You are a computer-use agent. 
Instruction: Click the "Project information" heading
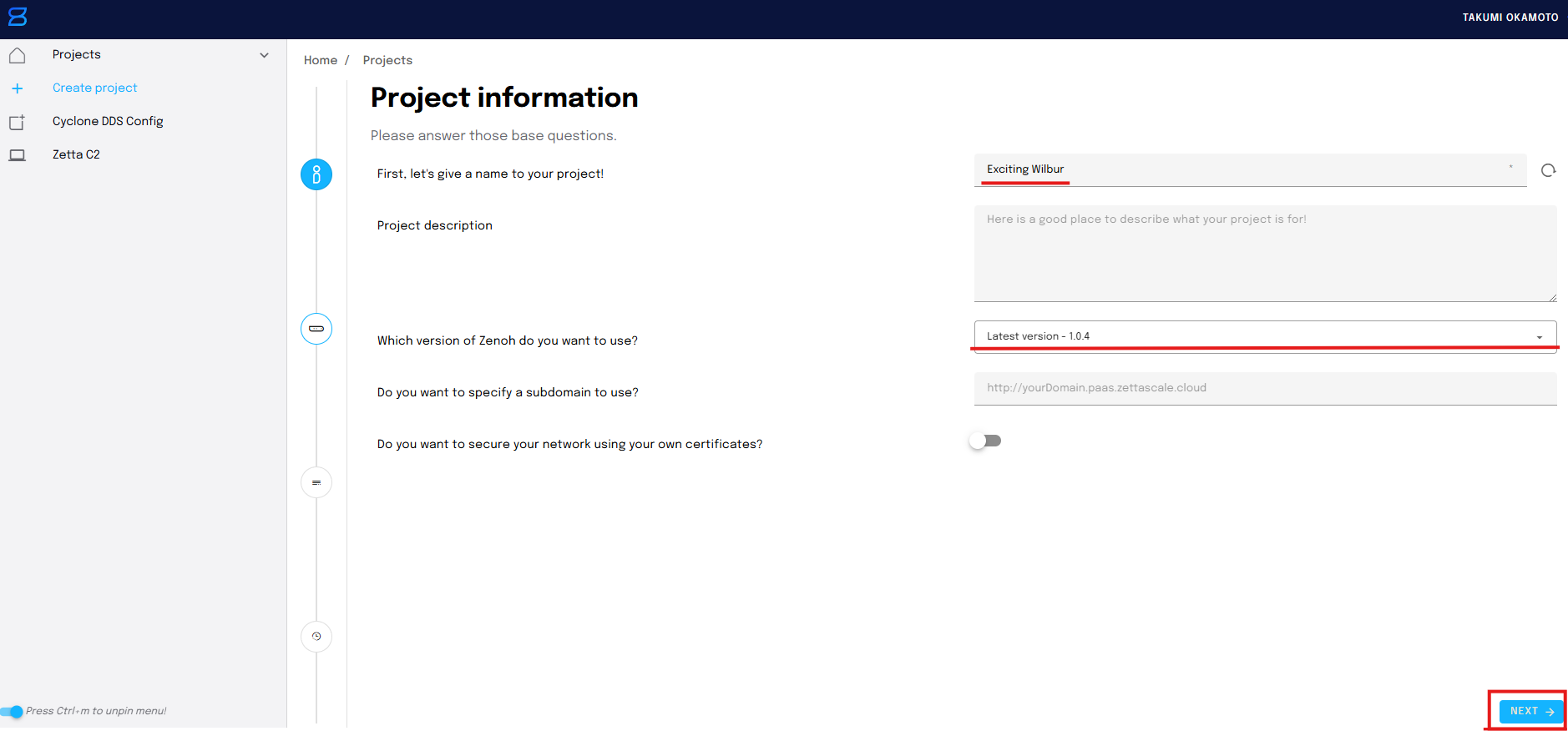504,98
